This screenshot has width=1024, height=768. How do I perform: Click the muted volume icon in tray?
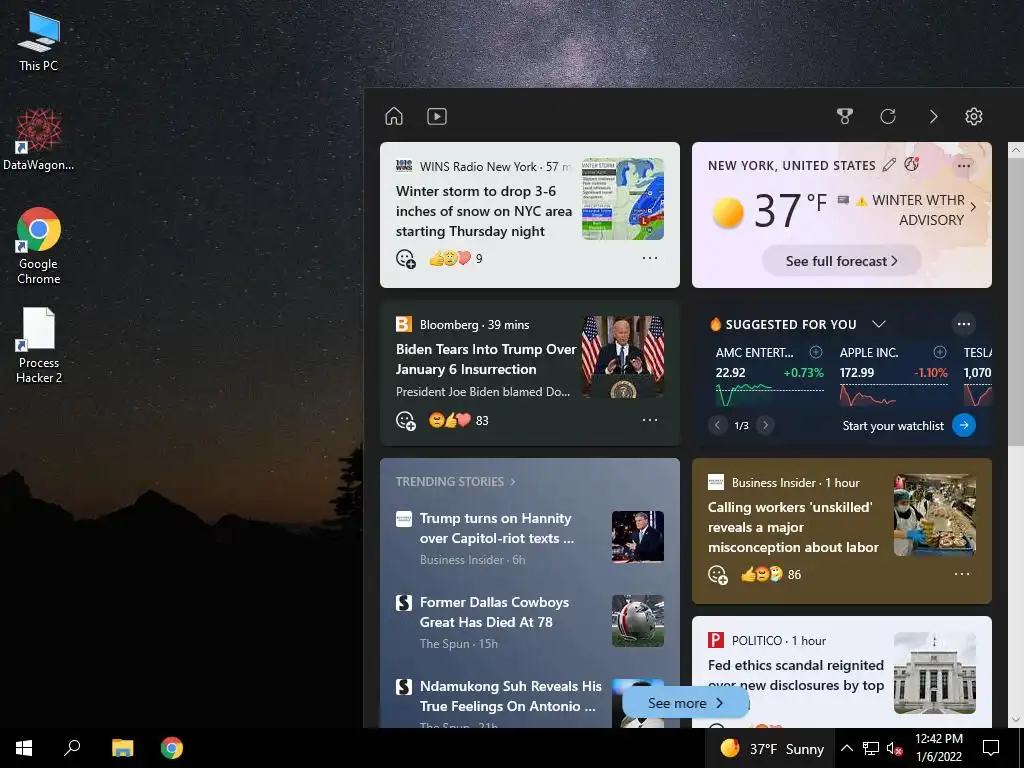click(894, 748)
